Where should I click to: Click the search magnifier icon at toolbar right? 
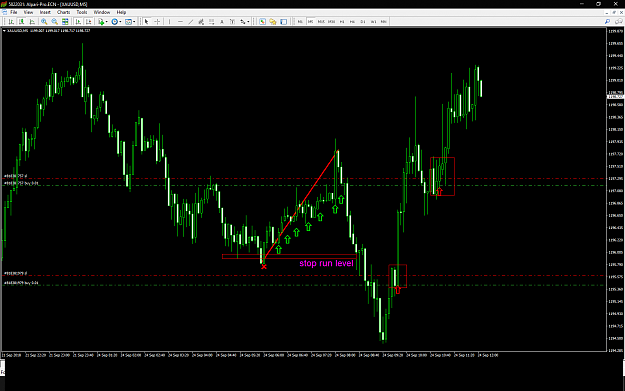[607, 22]
